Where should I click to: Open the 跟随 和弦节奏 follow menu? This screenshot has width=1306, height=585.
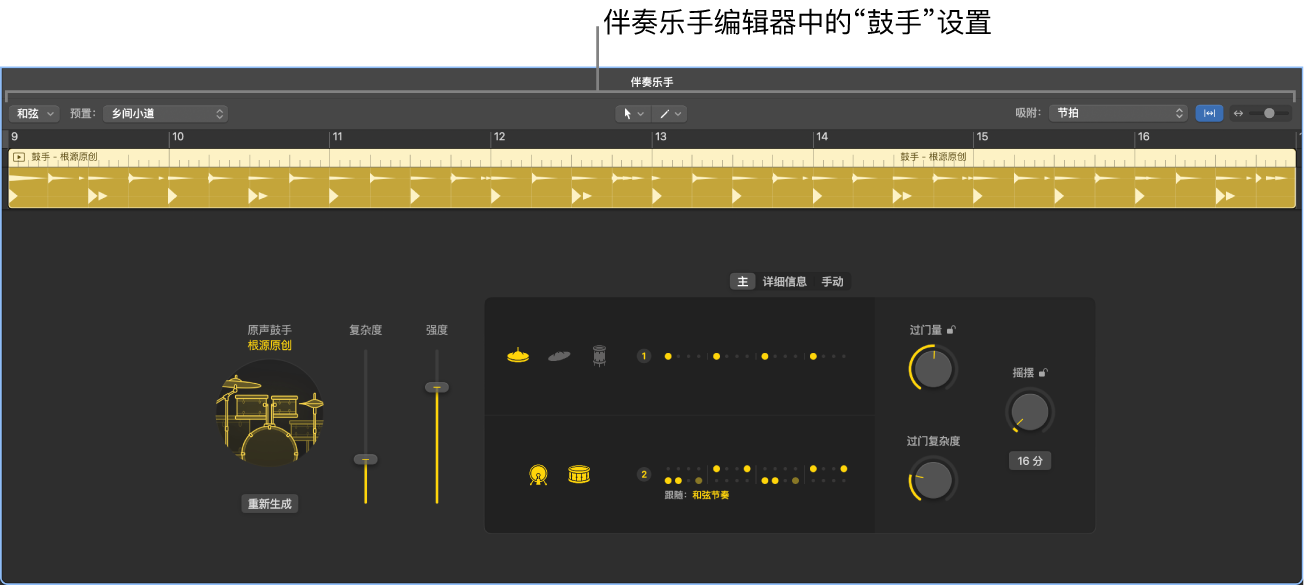[711, 495]
